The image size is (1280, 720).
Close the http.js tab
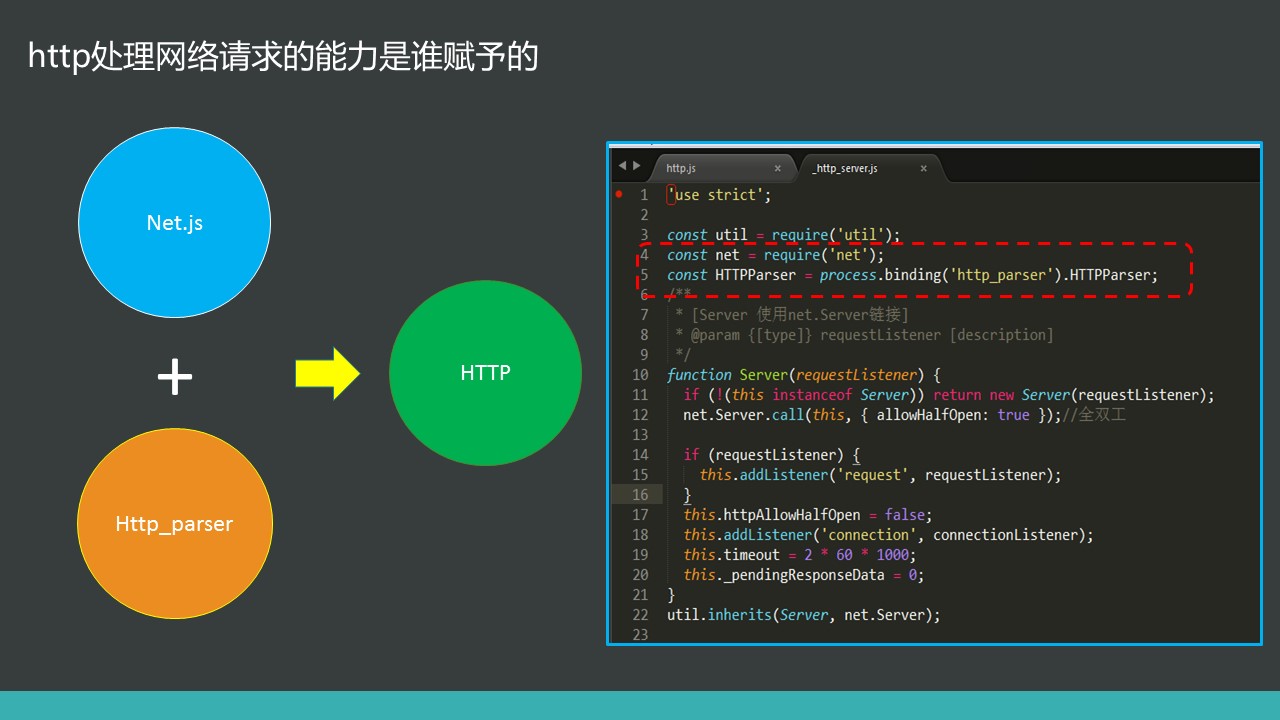coord(777,169)
